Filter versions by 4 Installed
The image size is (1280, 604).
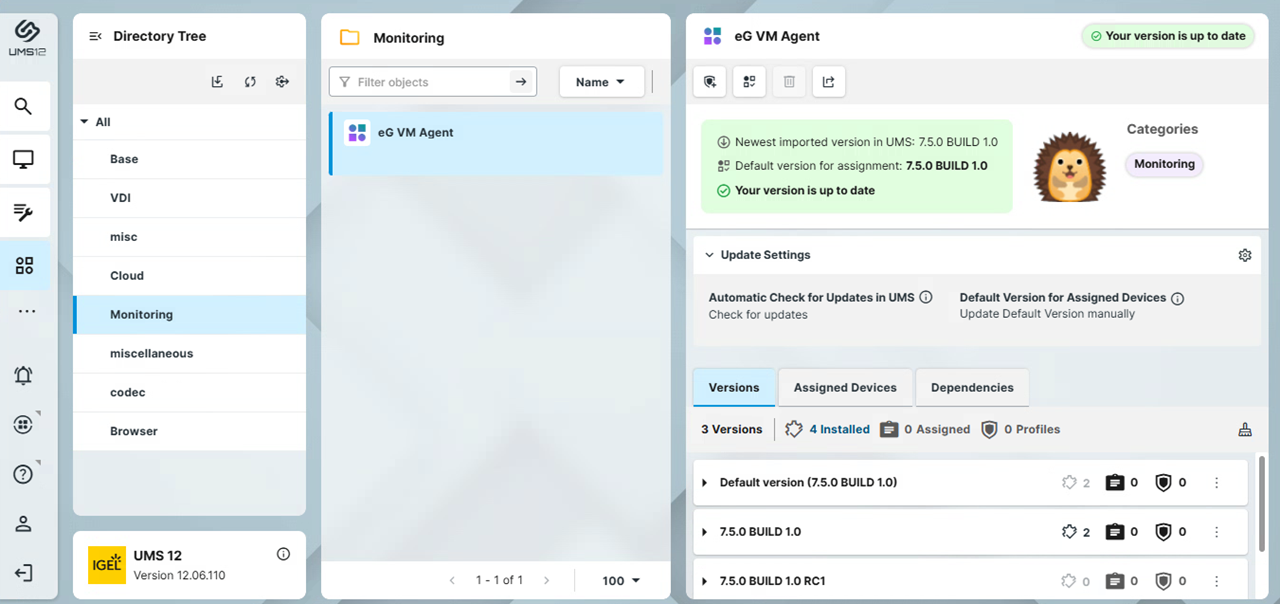click(828, 429)
